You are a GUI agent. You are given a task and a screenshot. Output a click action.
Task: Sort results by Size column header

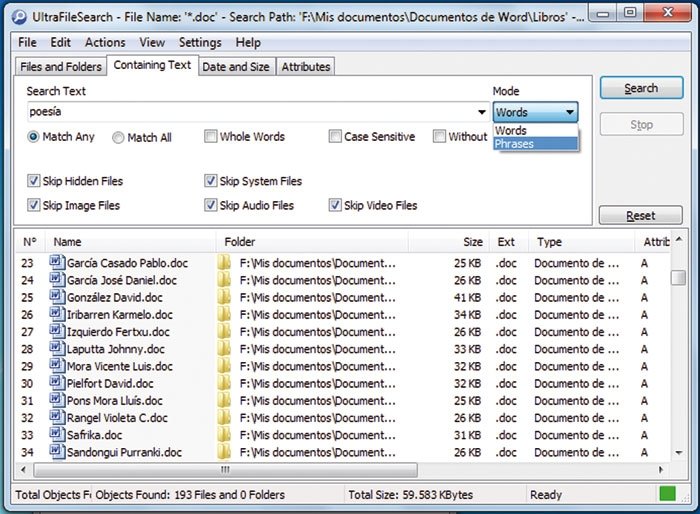pyautogui.click(x=449, y=242)
